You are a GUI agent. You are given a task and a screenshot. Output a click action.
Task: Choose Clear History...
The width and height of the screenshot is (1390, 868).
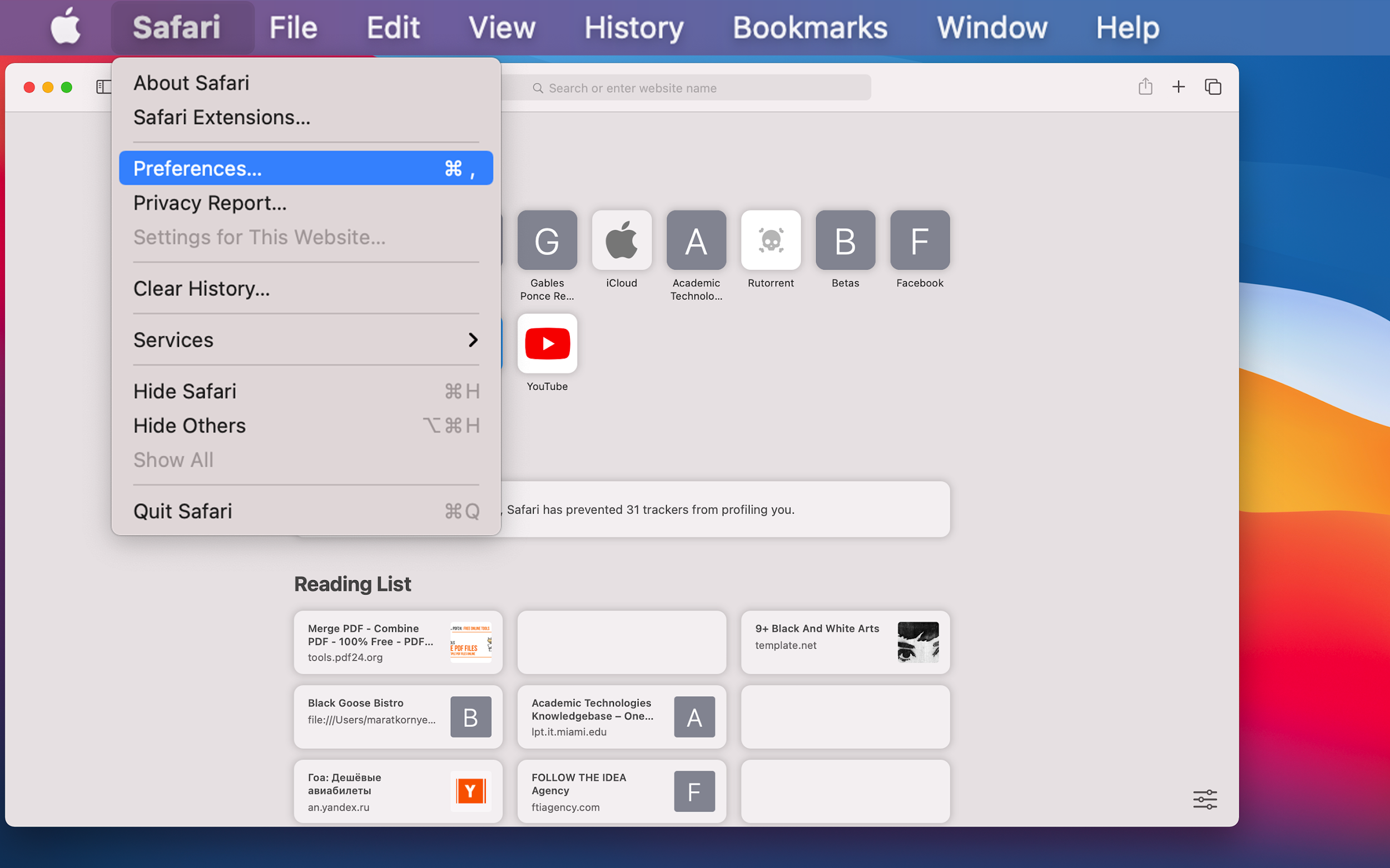coord(306,288)
